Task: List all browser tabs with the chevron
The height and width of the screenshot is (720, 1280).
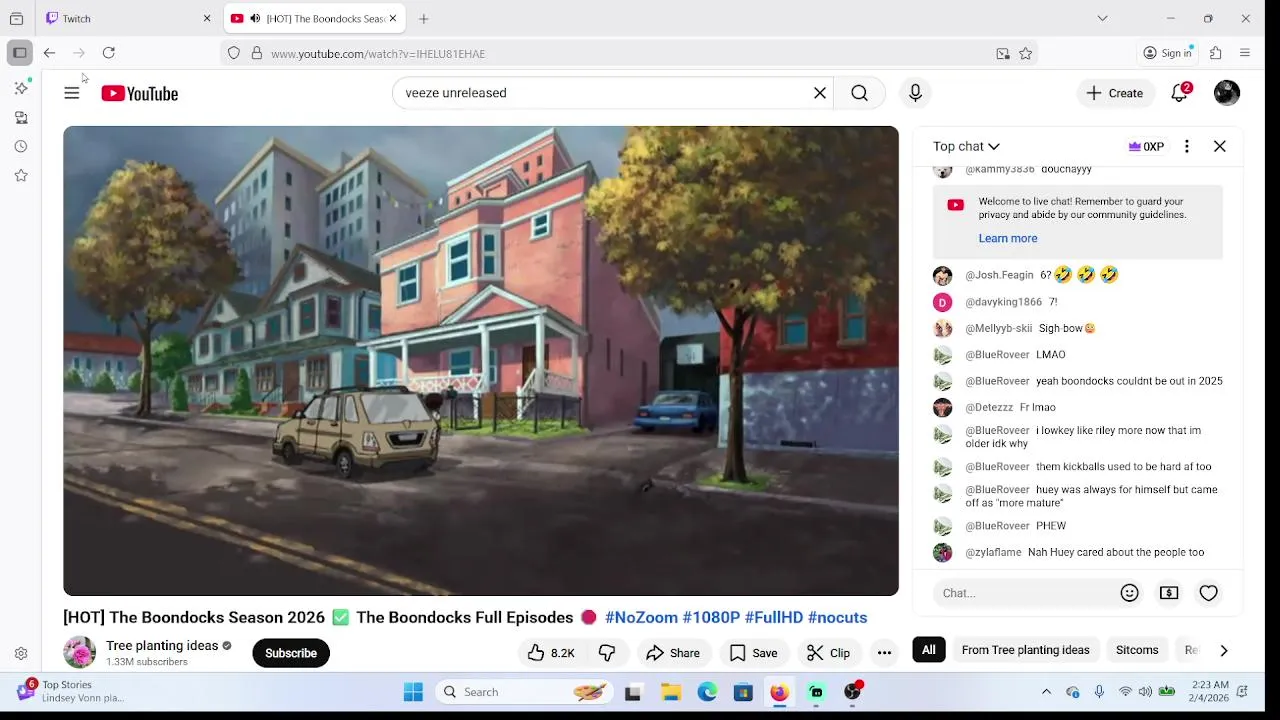Action: [1102, 18]
